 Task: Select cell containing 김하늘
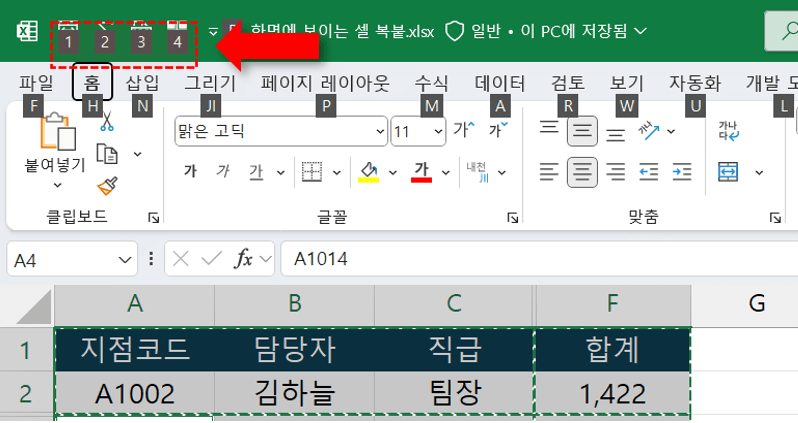295,393
